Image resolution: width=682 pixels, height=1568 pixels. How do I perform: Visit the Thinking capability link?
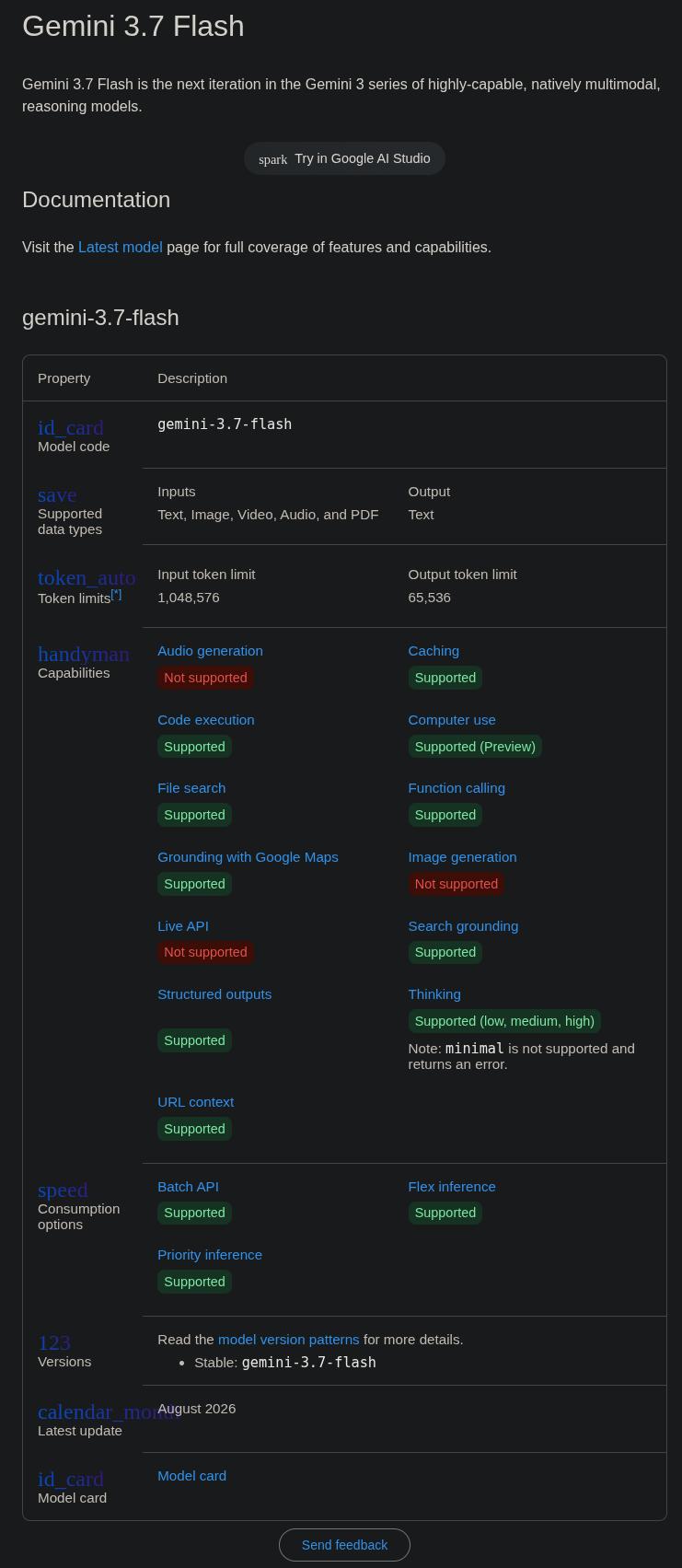tap(434, 994)
